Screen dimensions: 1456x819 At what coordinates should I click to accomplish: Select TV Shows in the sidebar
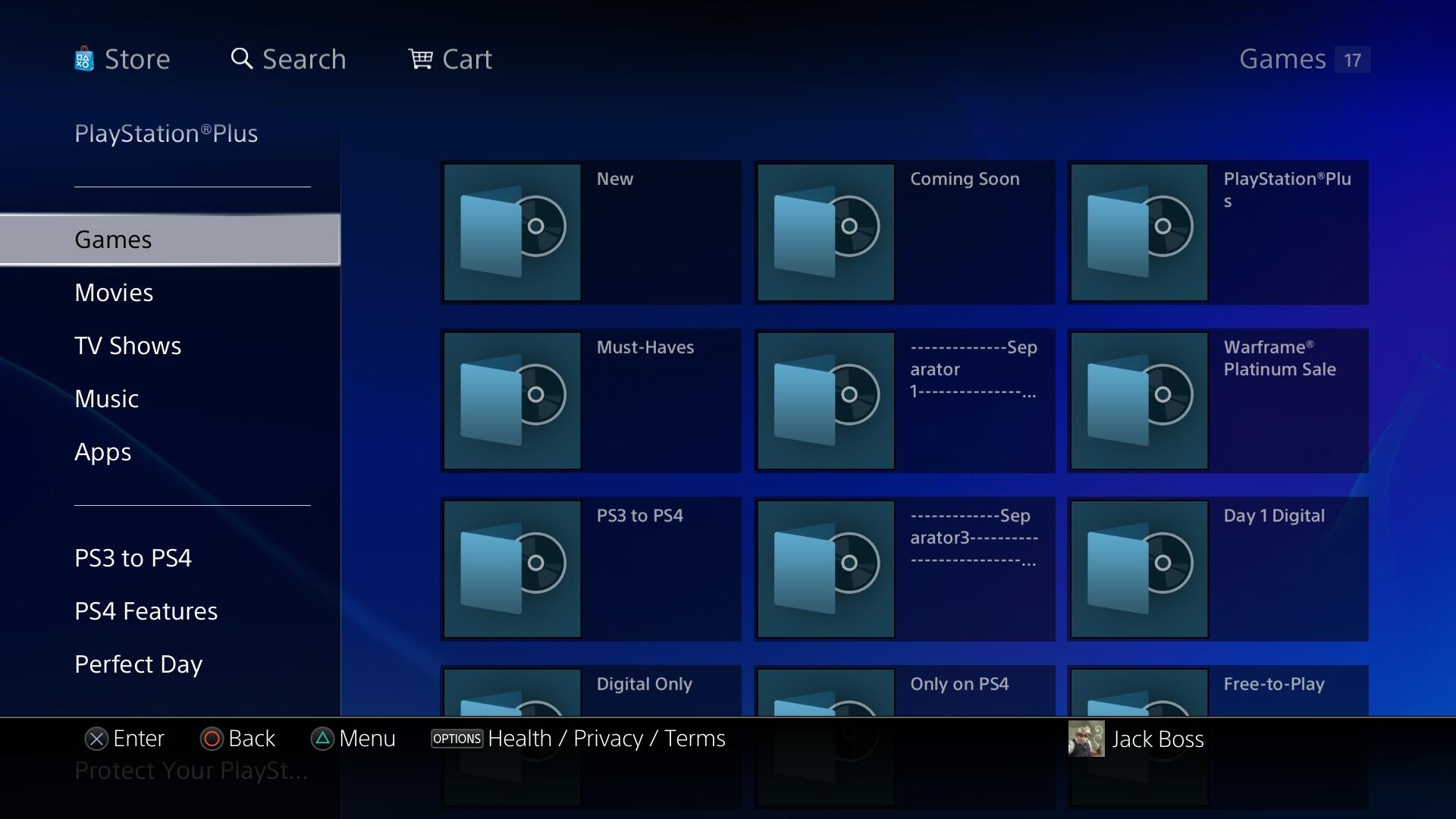coord(127,346)
